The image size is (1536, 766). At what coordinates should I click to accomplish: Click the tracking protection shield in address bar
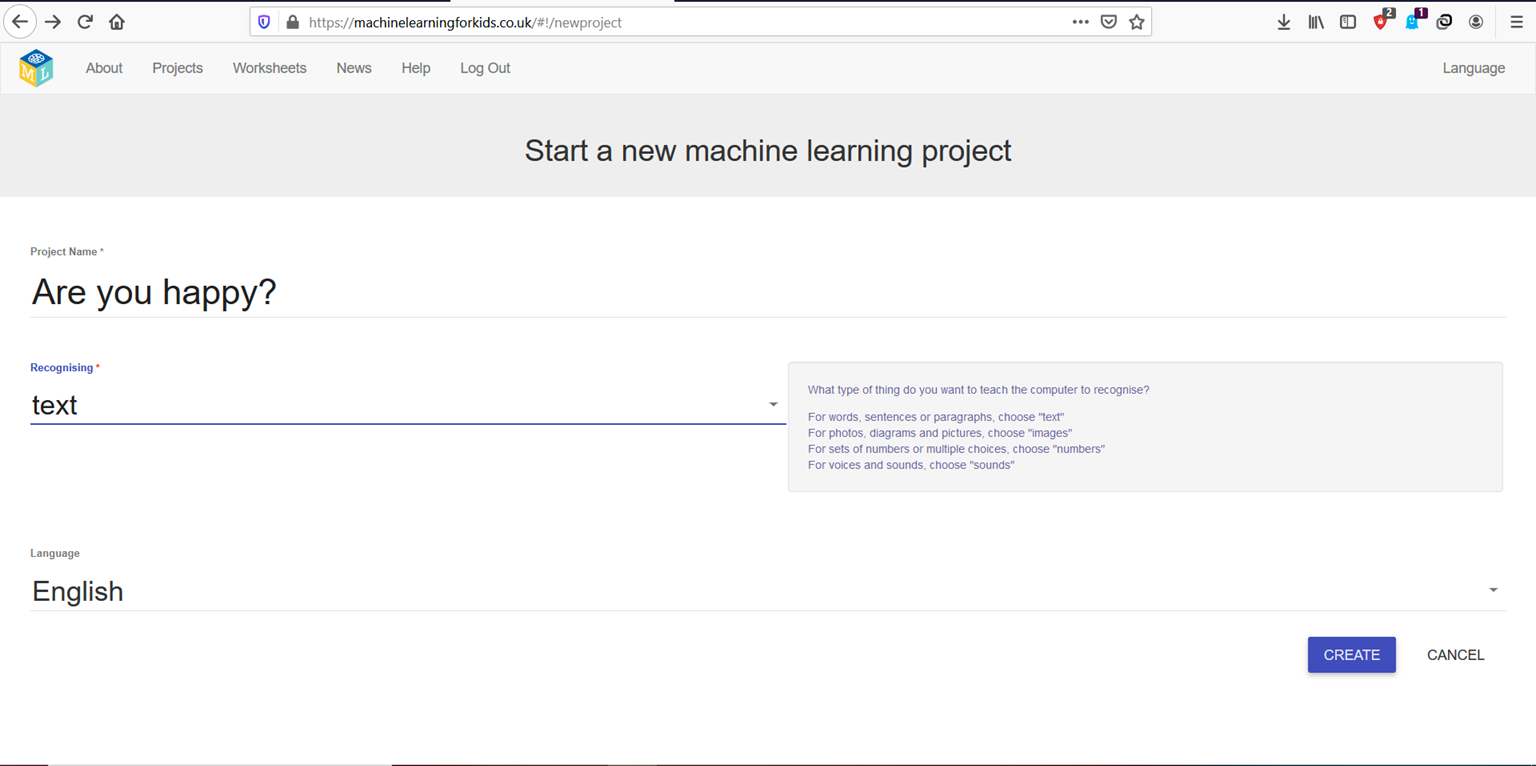click(262, 21)
